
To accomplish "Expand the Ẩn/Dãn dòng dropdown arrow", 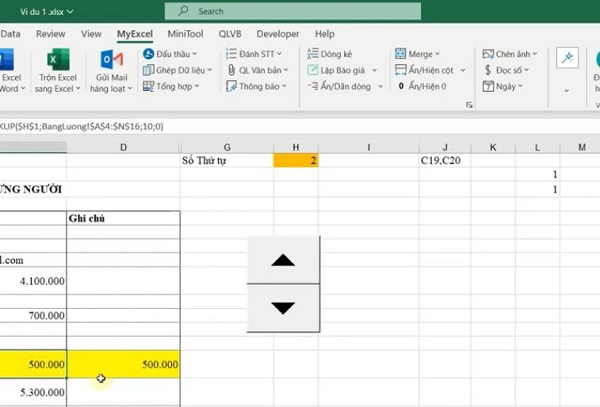I will [380, 86].
